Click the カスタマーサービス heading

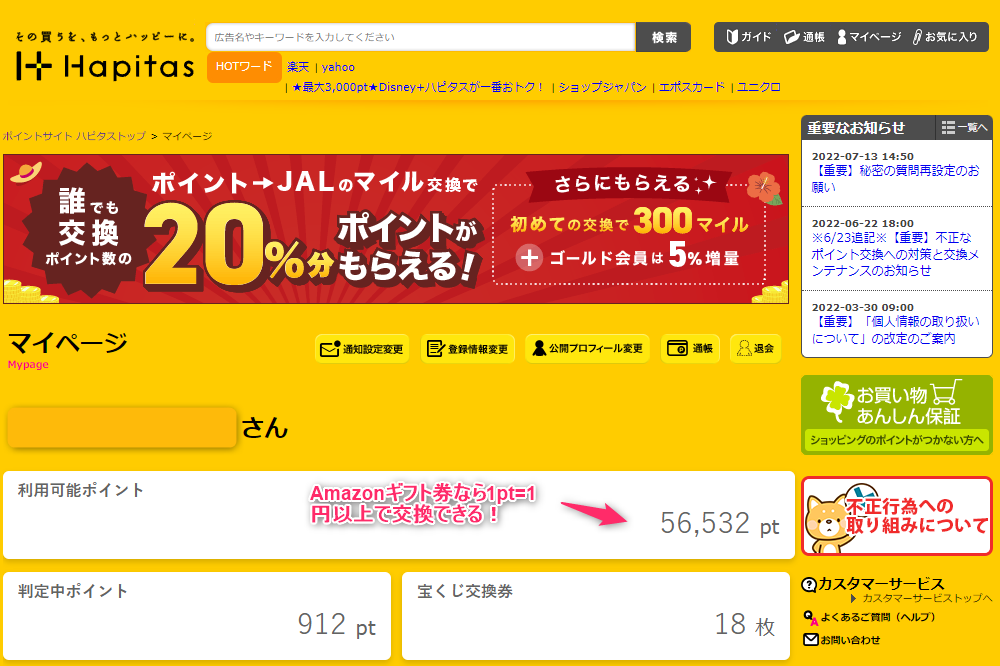click(880, 584)
